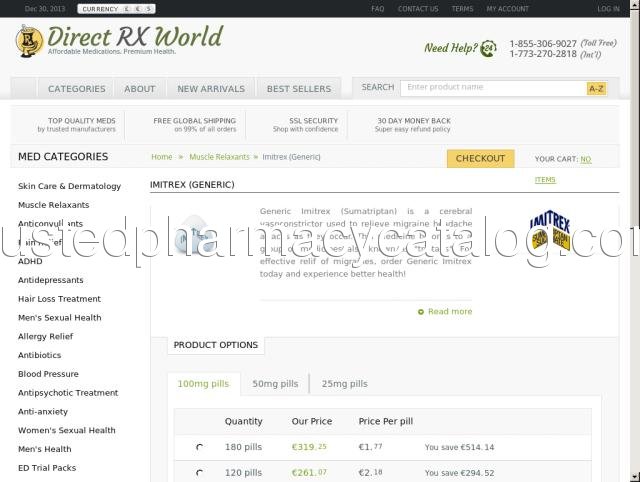Open Skin Care & Dermatology category
Screen dimensions: 640x482
click(69, 186)
